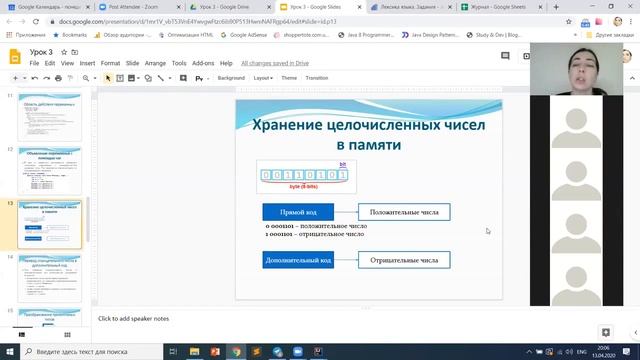Expand the line type dropdown
Image resolution: width=640 pixels, height=360 pixels.
tap(170, 78)
